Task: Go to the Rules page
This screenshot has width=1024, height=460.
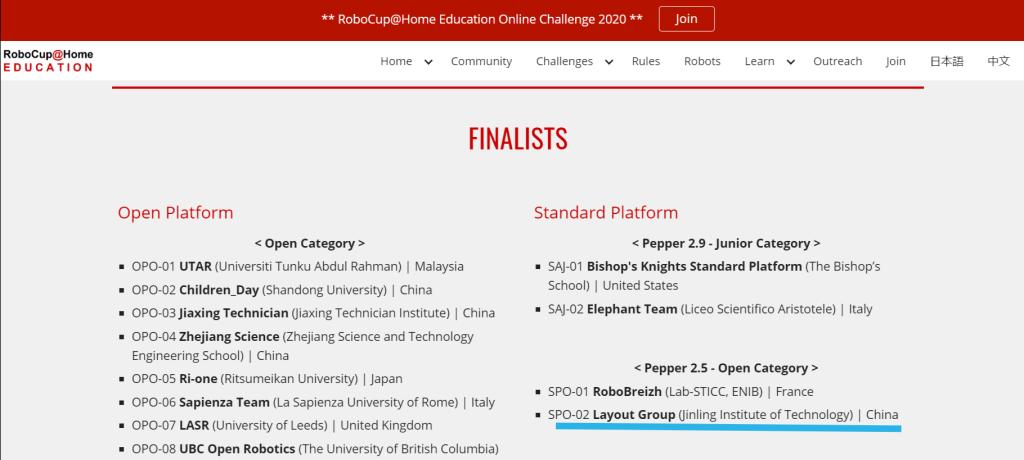Action: [x=646, y=61]
